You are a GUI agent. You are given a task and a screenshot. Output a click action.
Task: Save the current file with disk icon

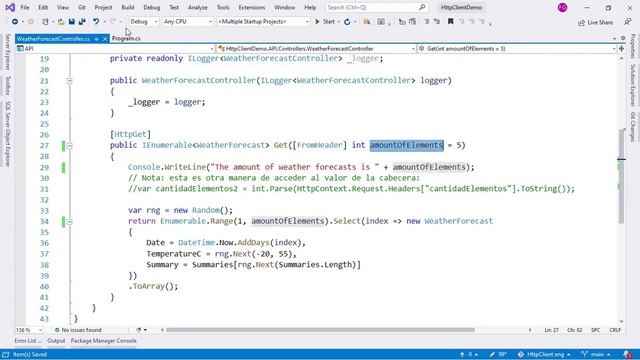(x=72, y=22)
